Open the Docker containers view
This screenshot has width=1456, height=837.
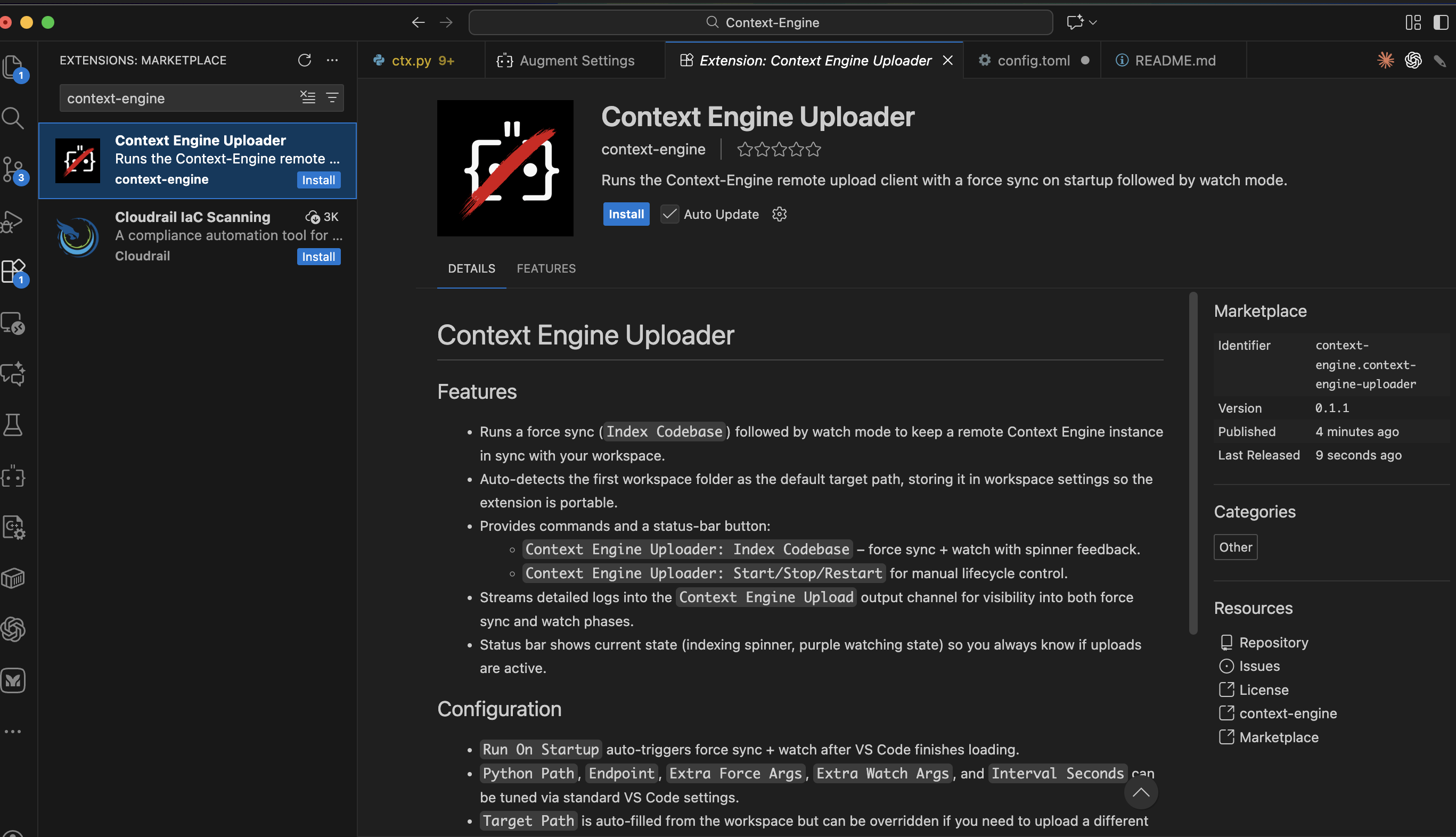[x=14, y=578]
